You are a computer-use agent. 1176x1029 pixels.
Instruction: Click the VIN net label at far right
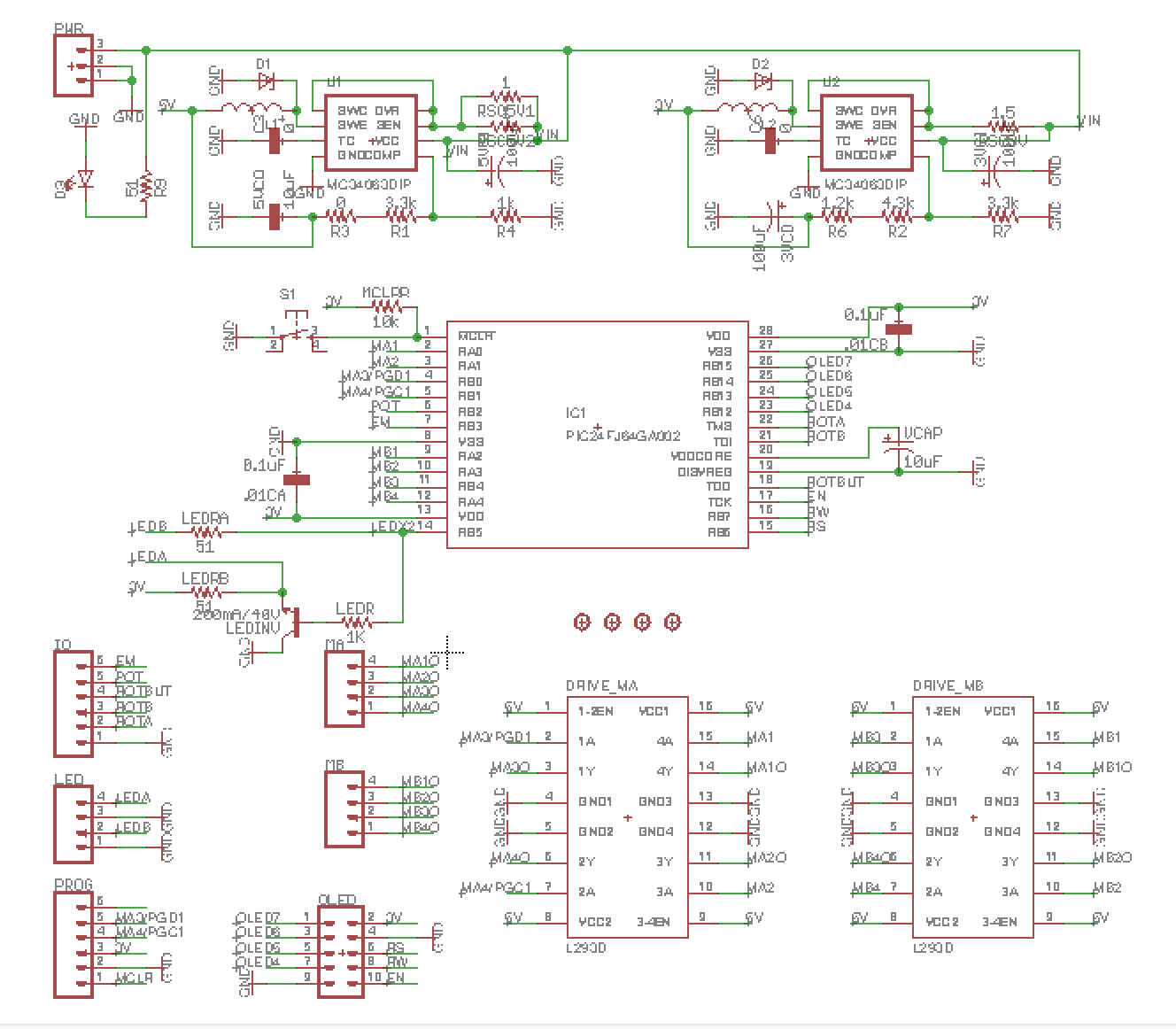[x=1088, y=120]
